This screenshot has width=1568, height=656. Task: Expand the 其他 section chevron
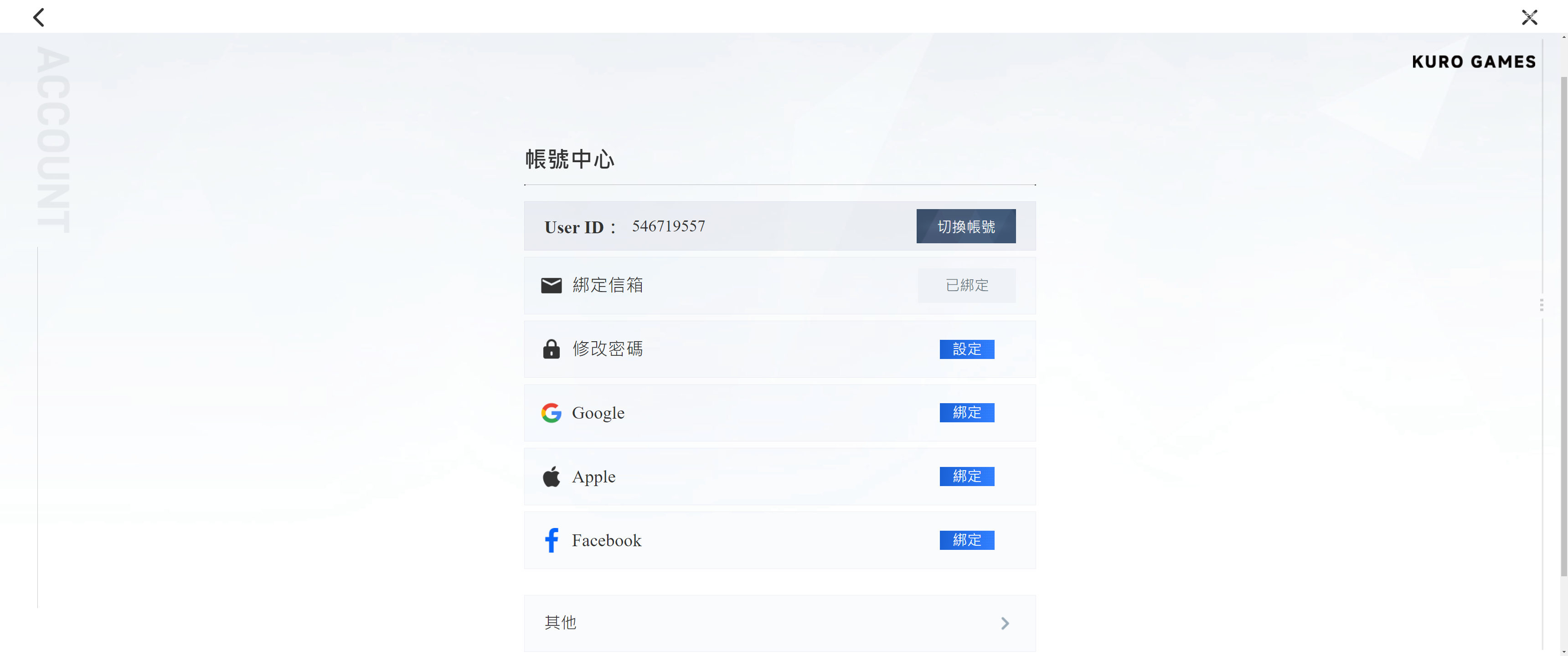tap(1004, 623)
